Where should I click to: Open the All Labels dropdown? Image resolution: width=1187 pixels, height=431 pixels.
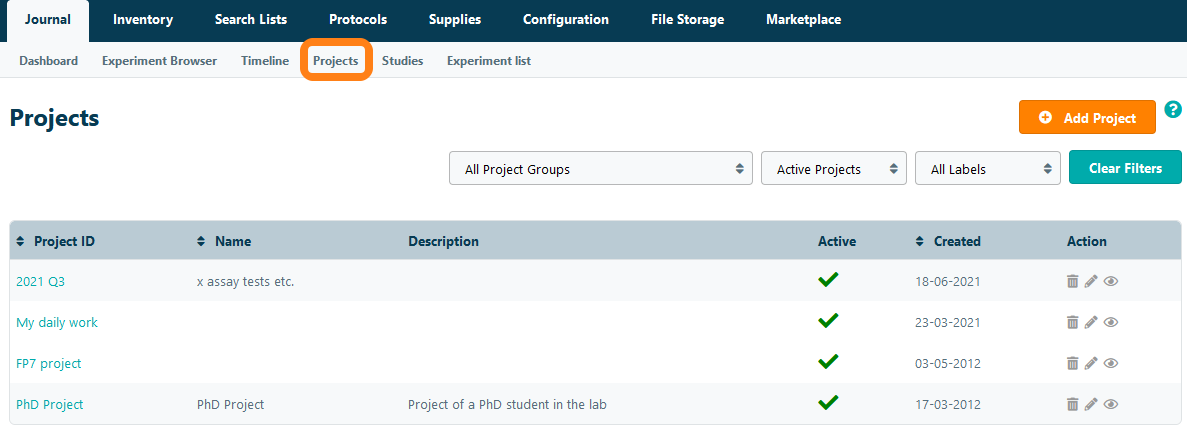(987, 169)
